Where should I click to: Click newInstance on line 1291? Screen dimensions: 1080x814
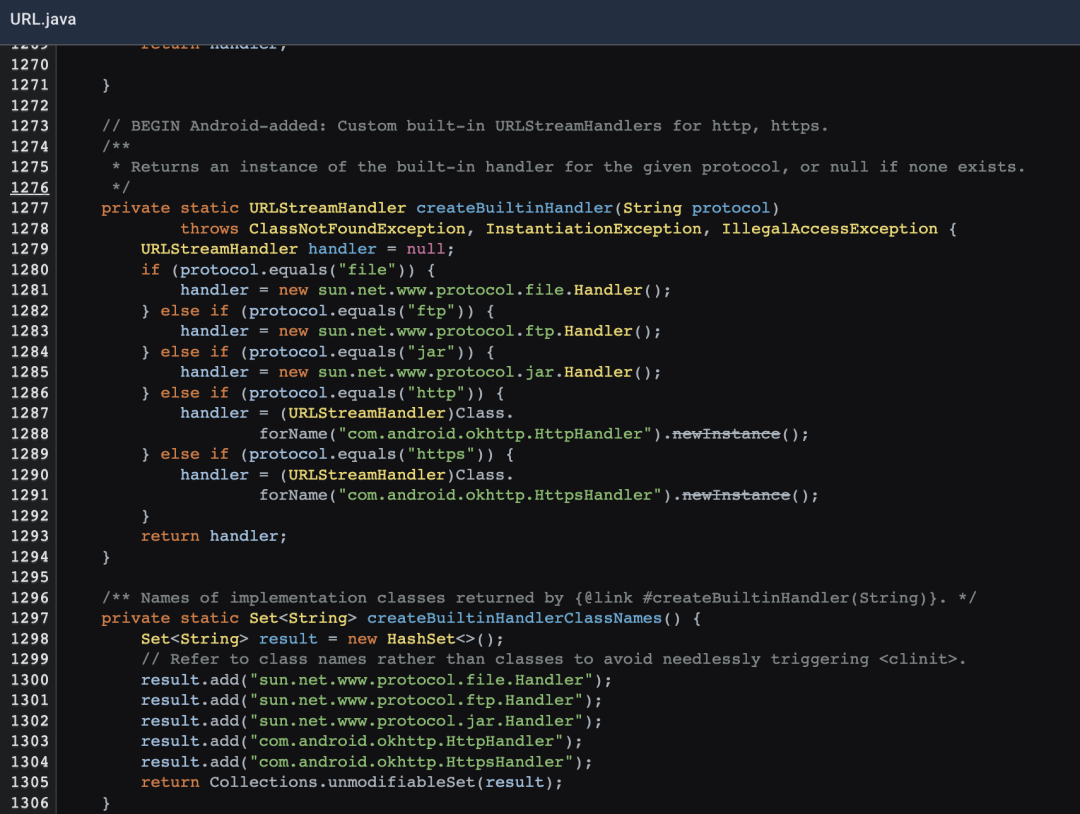736,495
